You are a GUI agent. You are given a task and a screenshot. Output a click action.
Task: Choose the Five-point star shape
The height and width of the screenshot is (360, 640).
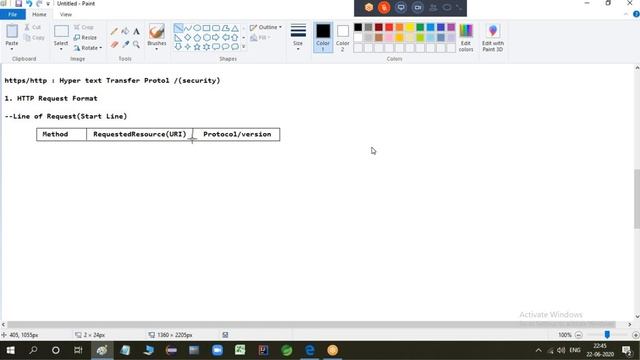[x=197, y=47]
